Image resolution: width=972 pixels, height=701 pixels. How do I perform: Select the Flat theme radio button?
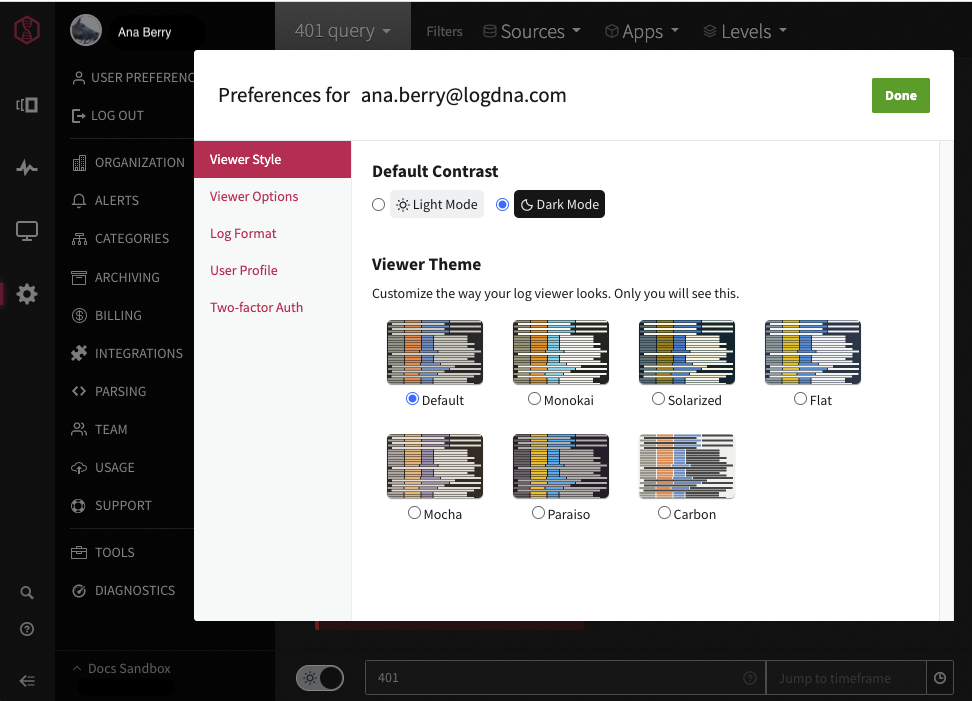800,399
